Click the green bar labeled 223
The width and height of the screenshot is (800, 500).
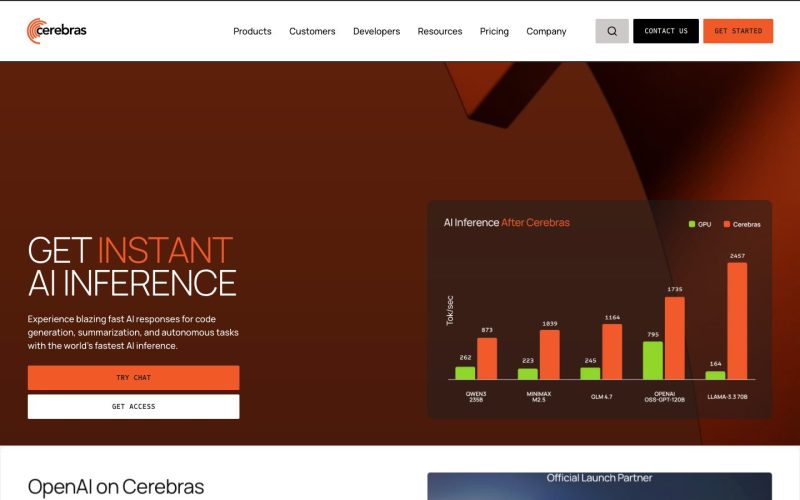[528, 374]
